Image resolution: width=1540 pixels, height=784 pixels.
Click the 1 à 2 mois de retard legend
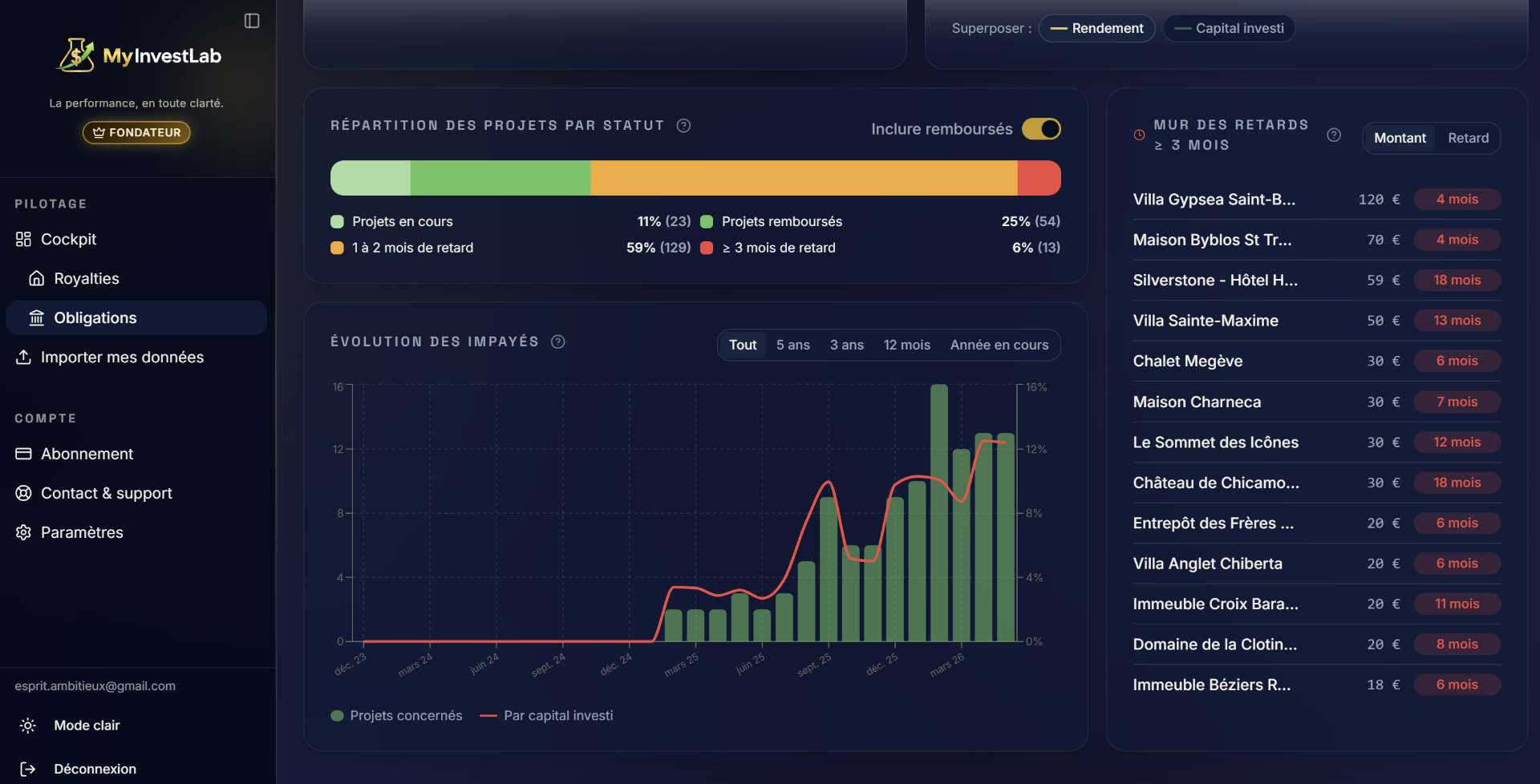(511, 248)
